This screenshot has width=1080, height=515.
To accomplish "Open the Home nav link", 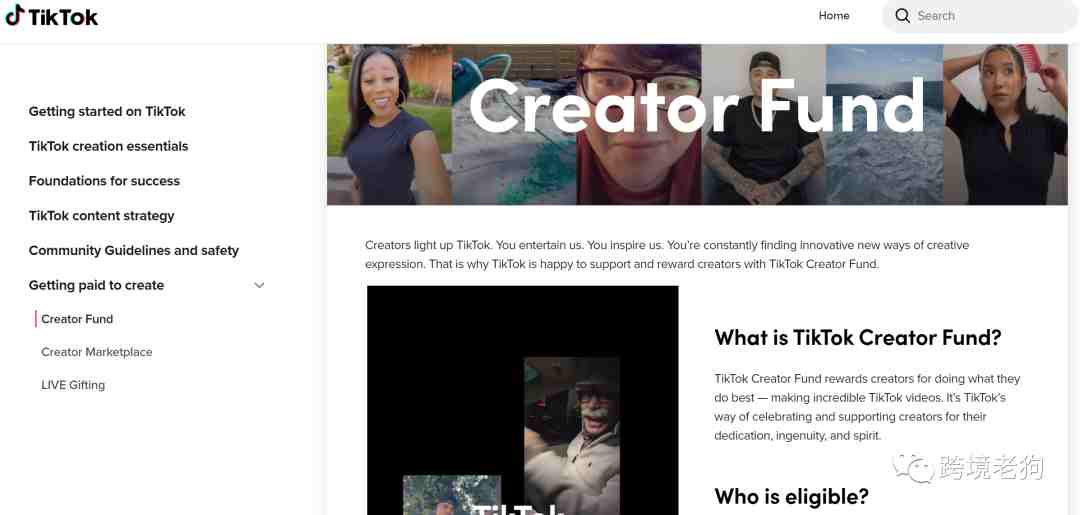I will click(833, 16).
